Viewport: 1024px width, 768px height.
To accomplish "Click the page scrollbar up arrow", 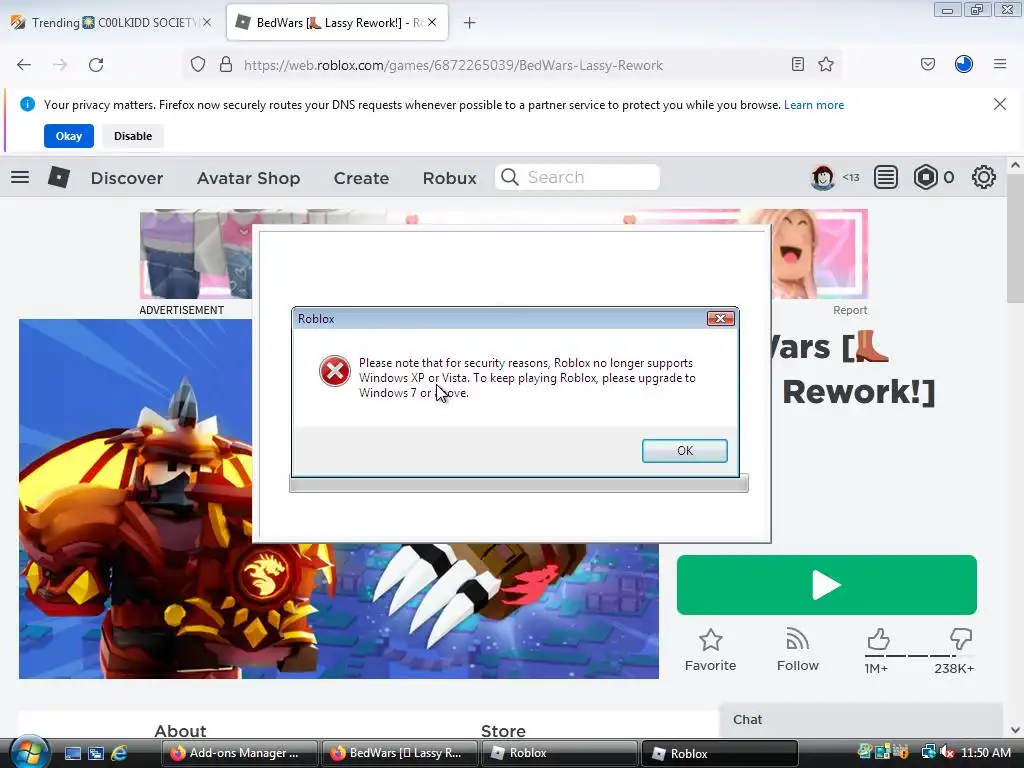I will click(x=1015, y=166).
